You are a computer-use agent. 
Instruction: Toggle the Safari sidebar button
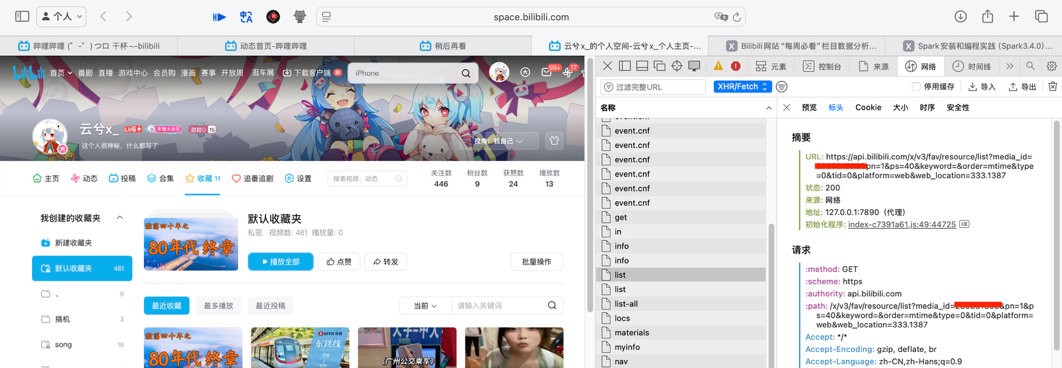tap(22, 16)
